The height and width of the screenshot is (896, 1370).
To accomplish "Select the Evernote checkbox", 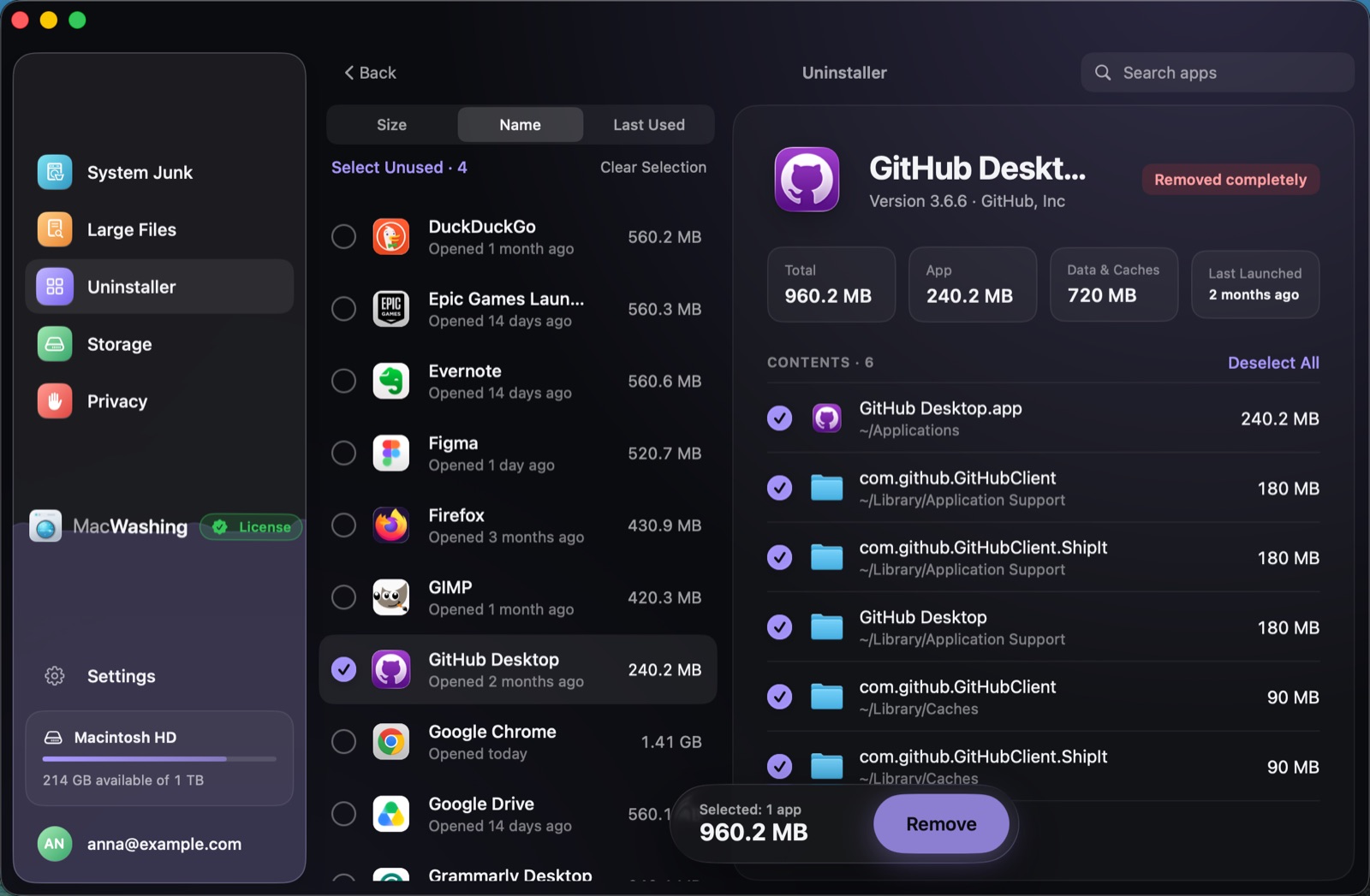I will tap(344, 381).
